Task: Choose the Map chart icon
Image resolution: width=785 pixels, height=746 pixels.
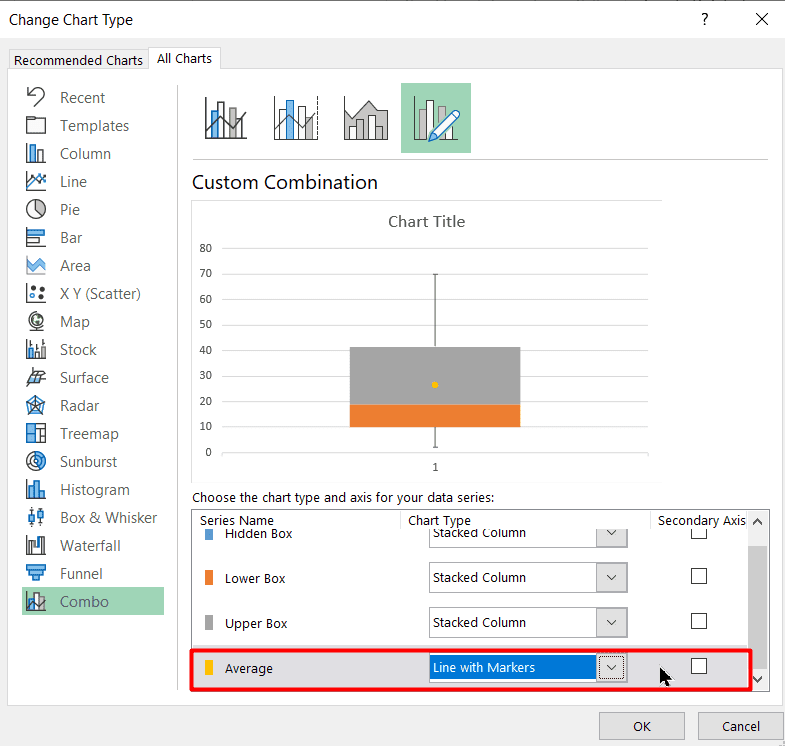Action: tap(36, 321)
